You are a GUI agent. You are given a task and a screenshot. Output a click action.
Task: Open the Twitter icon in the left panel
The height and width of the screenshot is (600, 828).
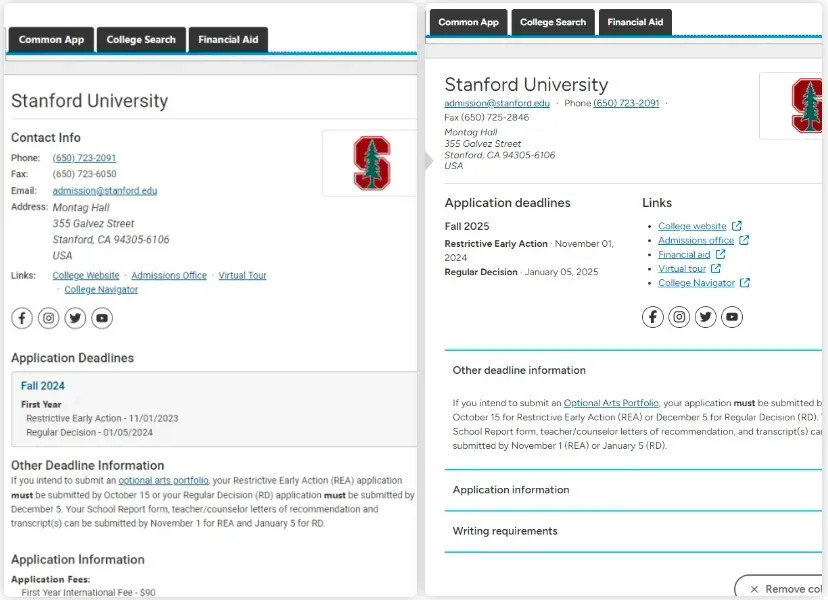(76, 317)
